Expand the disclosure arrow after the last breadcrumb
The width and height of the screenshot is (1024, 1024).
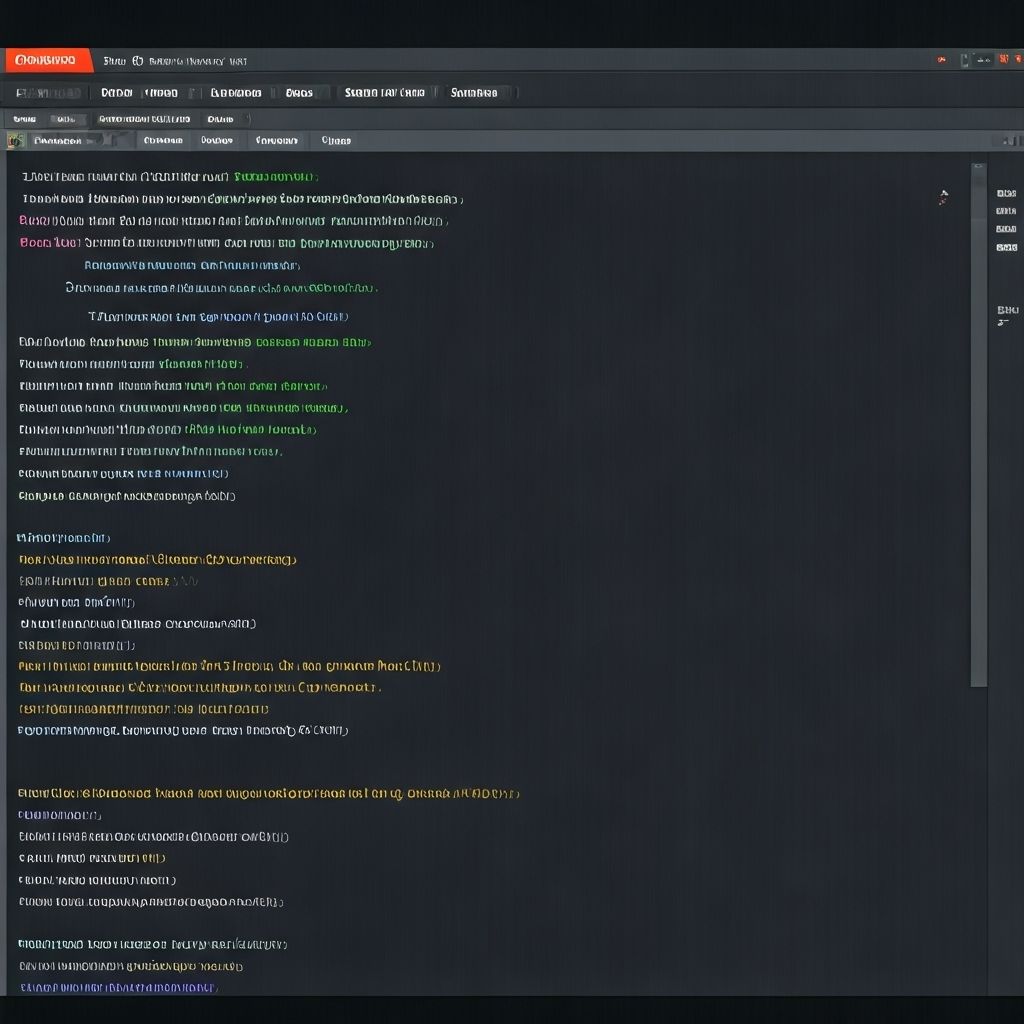pyautogui.click(x=246, y=118)
